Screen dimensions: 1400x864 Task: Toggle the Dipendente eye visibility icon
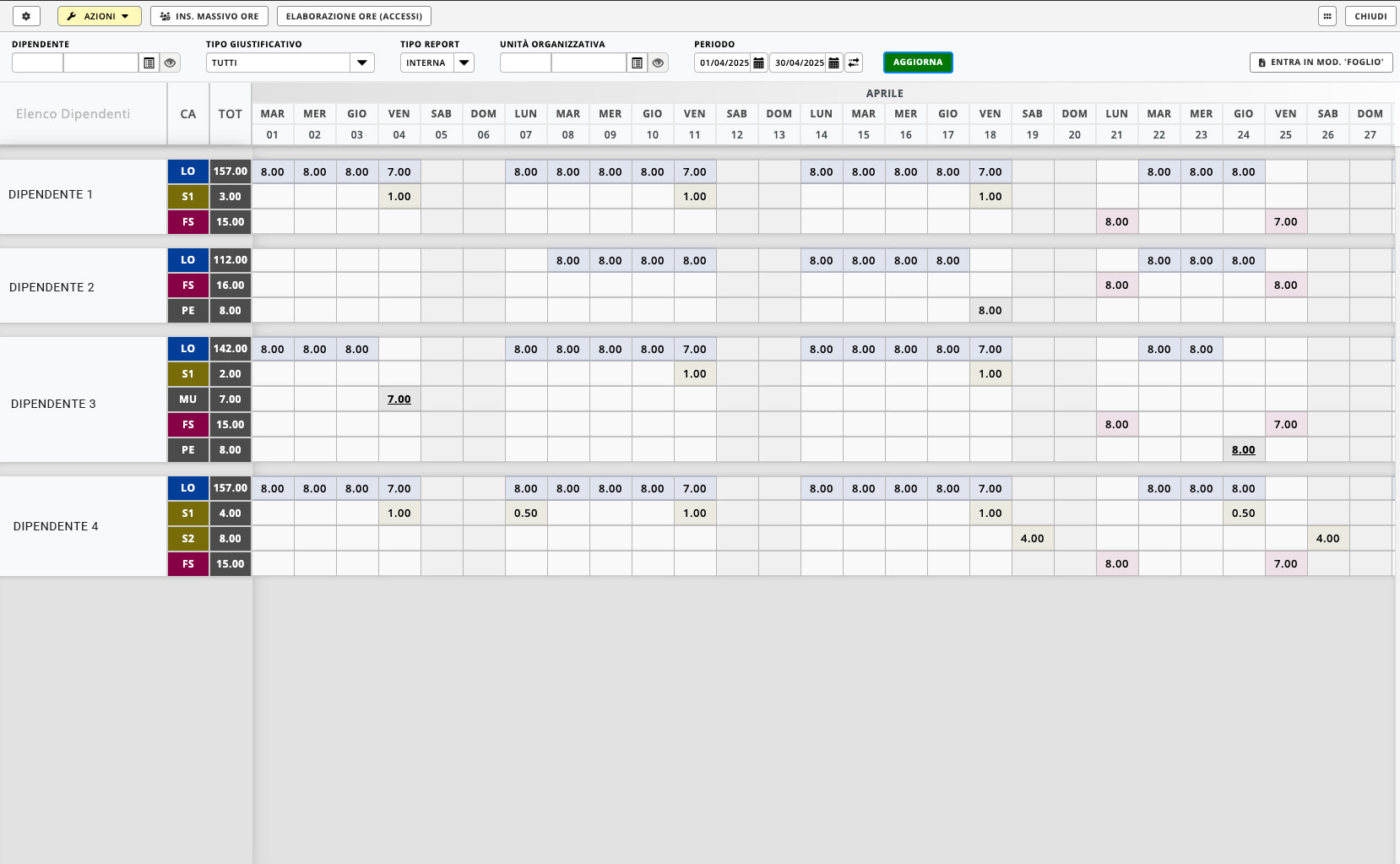tap(171, 62)
